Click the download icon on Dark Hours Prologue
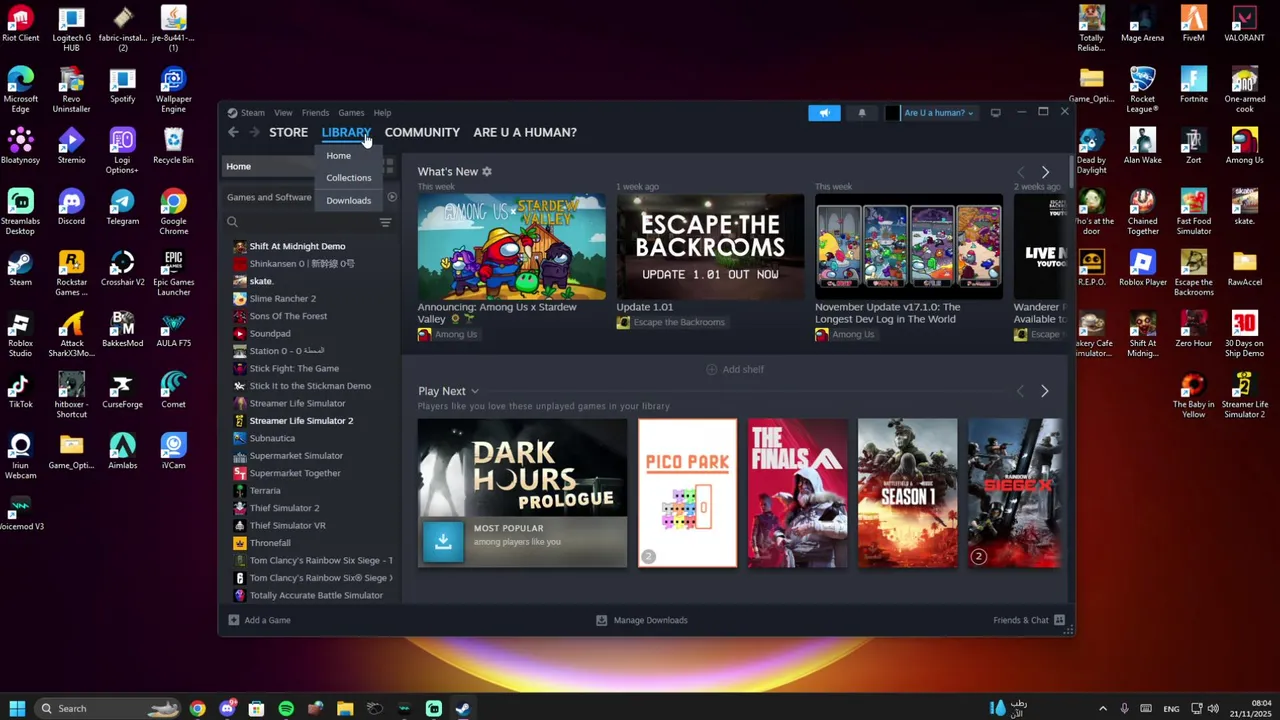Viewport: 1280px width, 720px height. click(443, 541)
